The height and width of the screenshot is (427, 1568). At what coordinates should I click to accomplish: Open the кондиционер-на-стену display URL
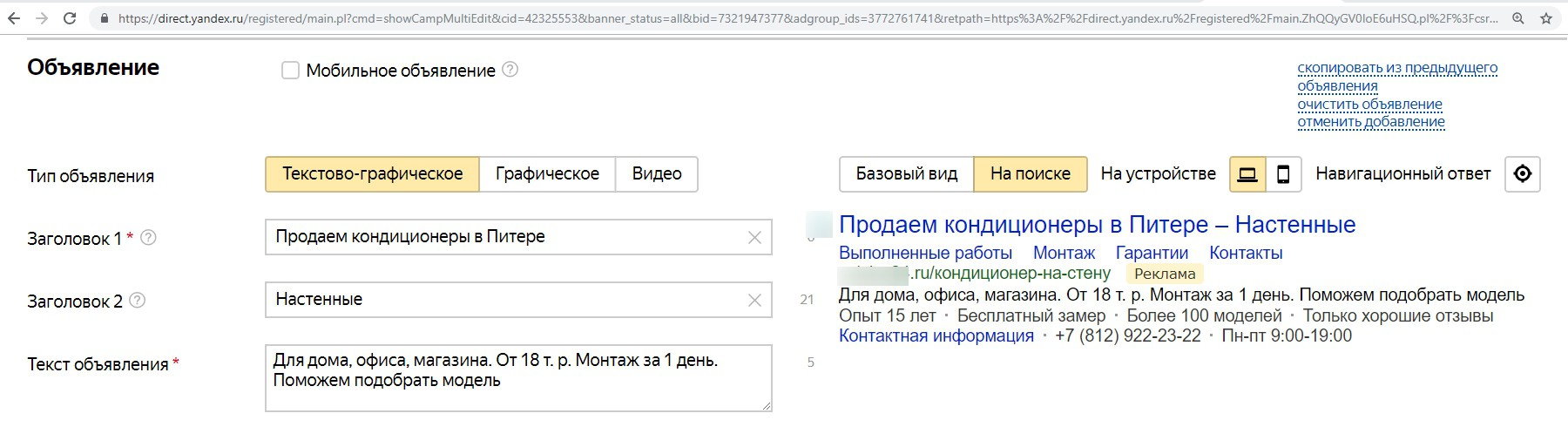[x=1010, y=274]
